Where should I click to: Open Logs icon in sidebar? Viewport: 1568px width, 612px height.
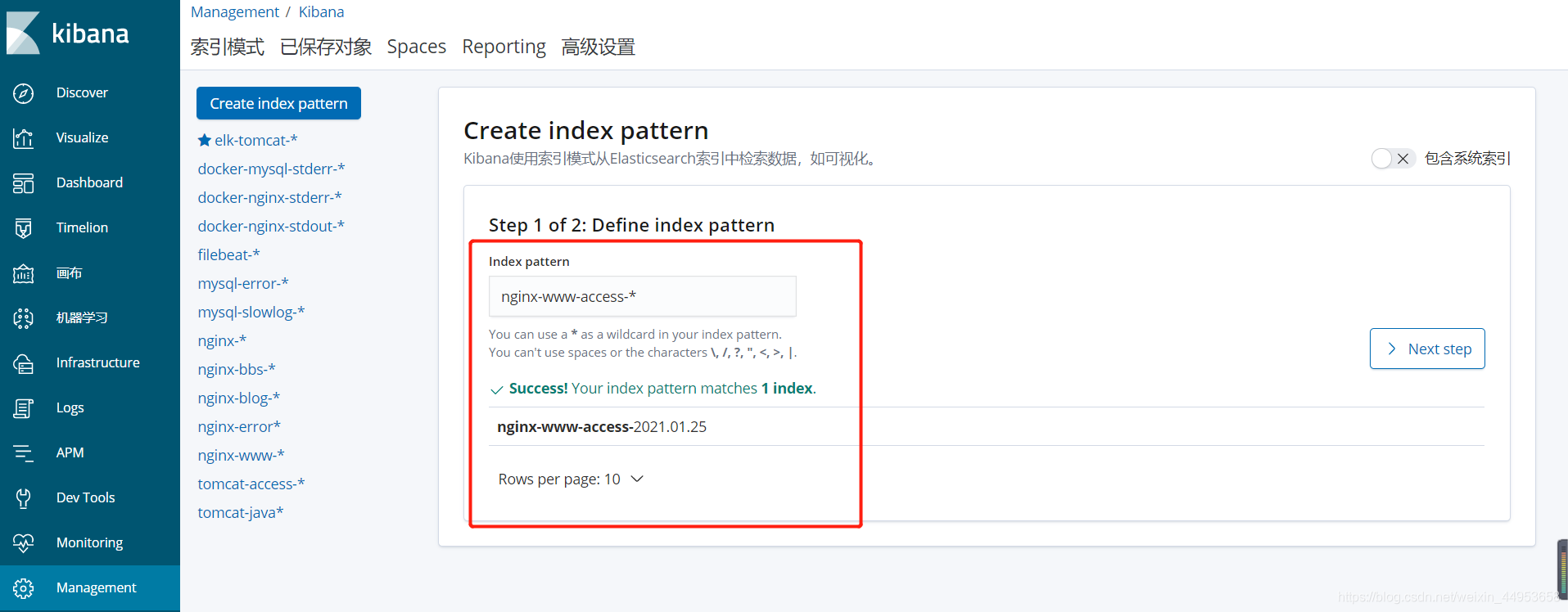(24, 408)
